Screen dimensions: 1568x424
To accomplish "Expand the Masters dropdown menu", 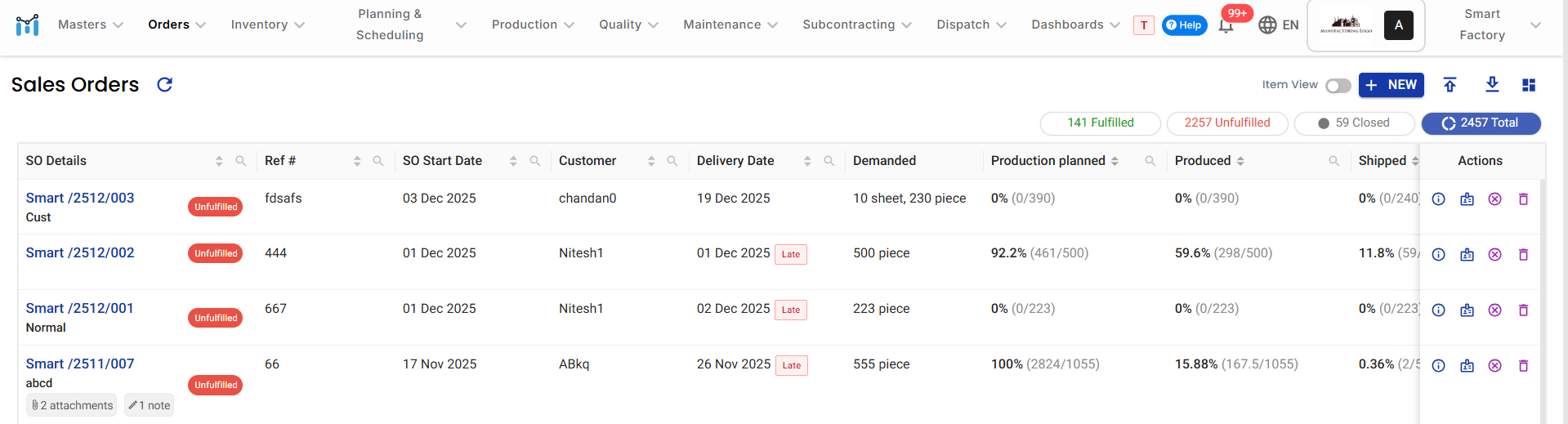I will tap(91, 25).
